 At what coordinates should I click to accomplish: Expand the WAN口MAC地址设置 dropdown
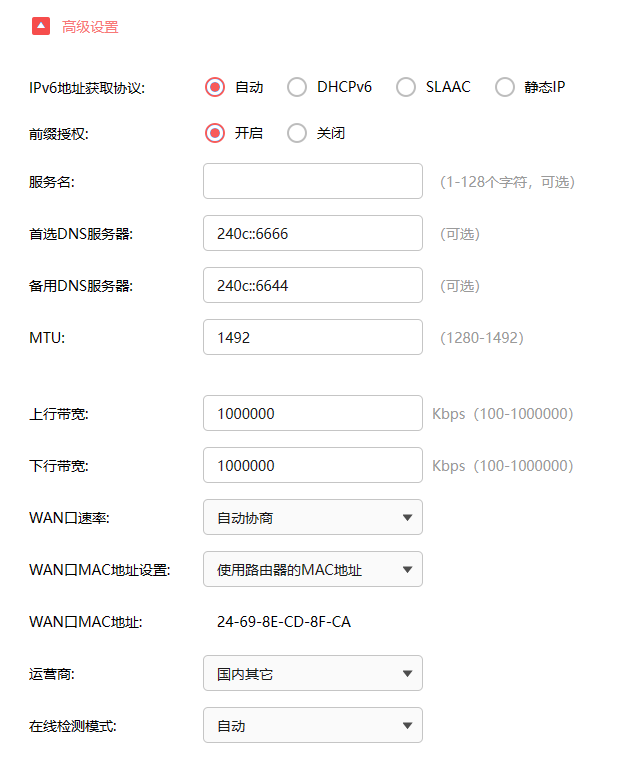(312, 569)
